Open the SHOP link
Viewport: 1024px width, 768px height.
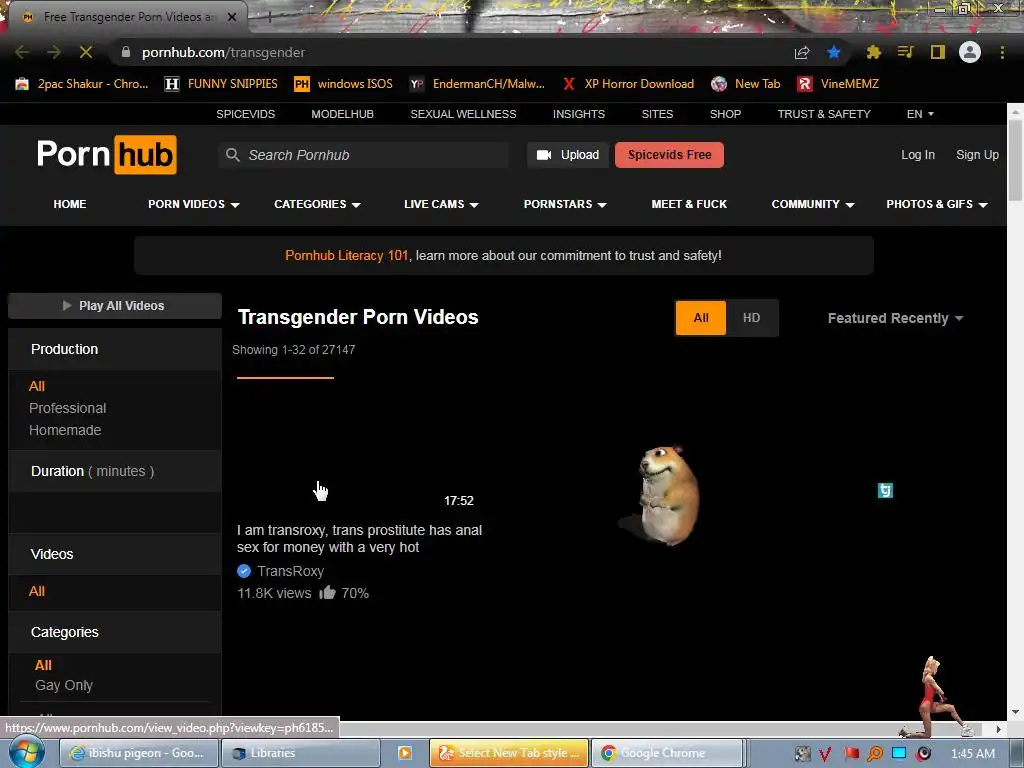coord(725,114)
